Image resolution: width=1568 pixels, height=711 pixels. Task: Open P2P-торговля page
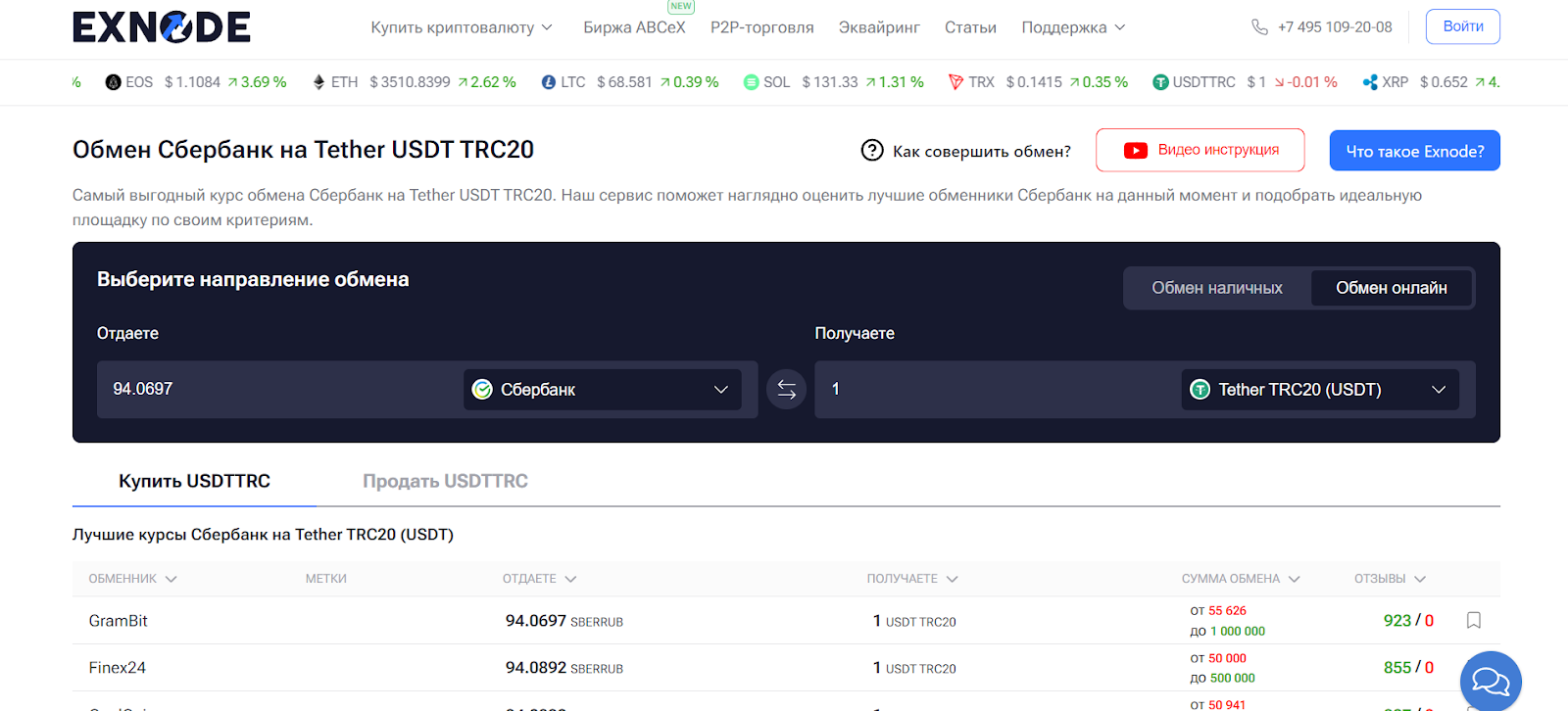coord(762,27)
